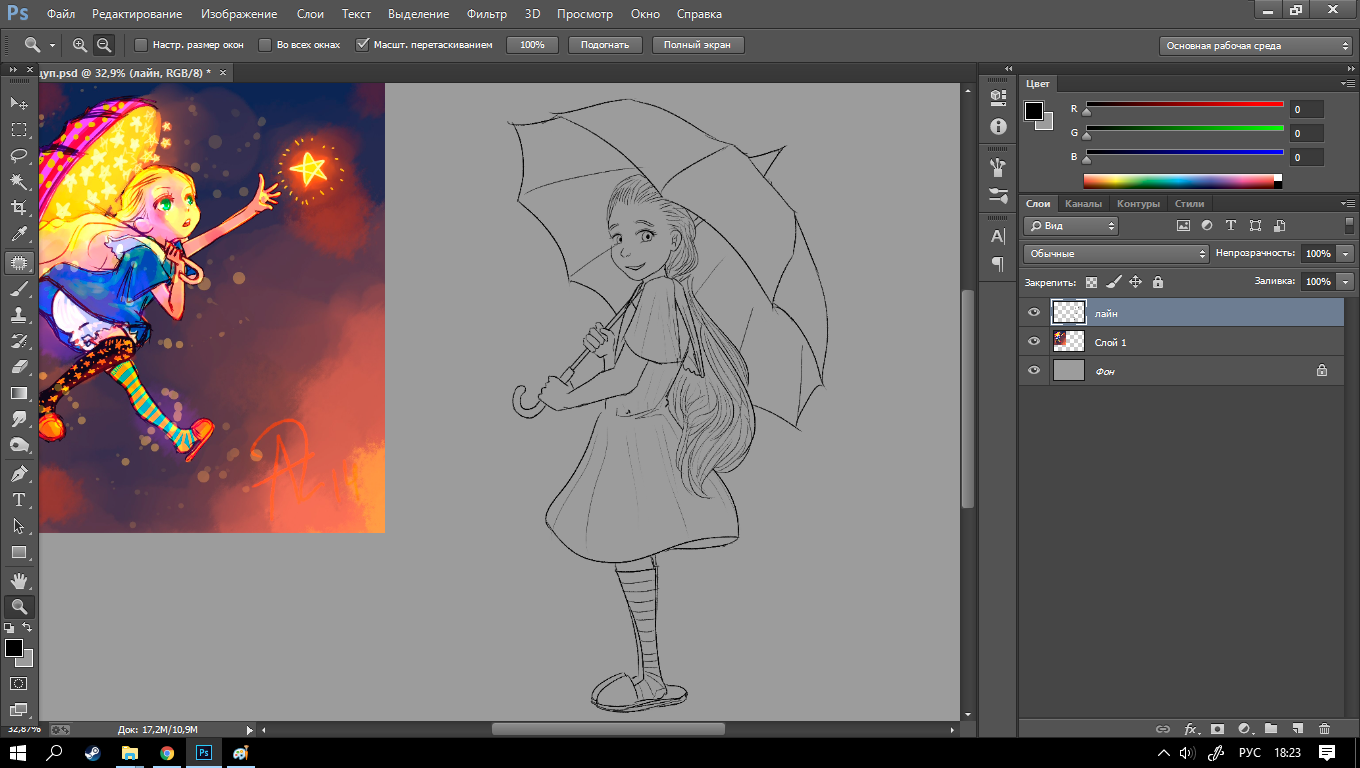Open the Изображение menu
The height and width of the screenshot is (768, 1360).
[x=239, y=14]
